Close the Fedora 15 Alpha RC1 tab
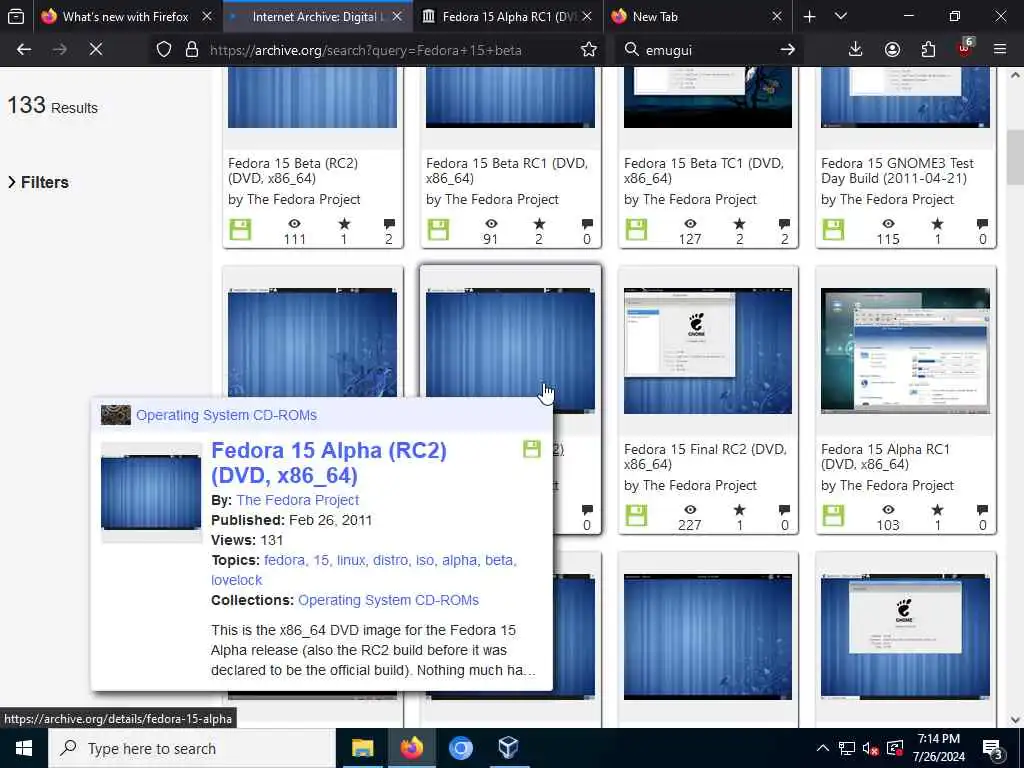1024x768 pixels. pos(587,16)
